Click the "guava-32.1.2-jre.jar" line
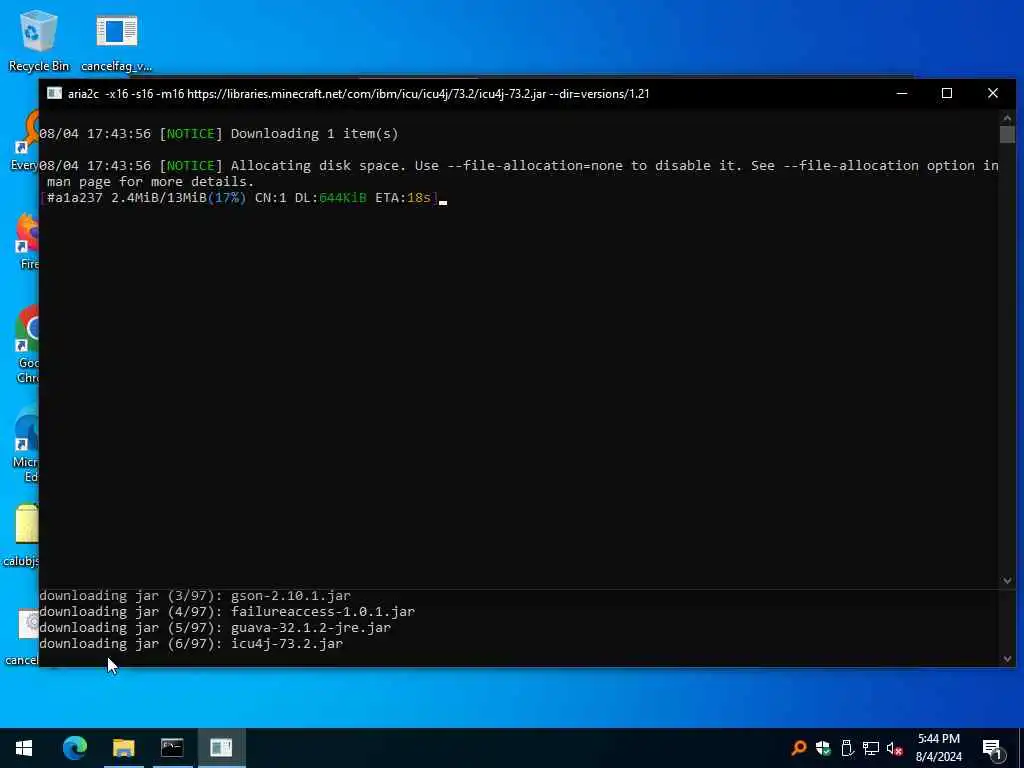This screenshot has height=768, width=1024. click(216, 628)
